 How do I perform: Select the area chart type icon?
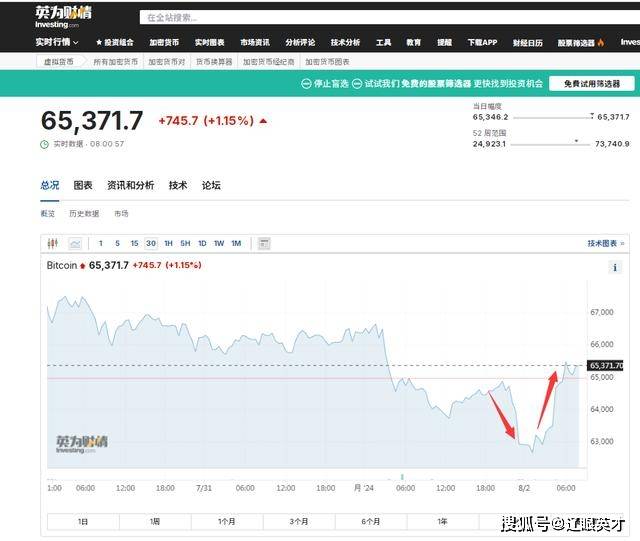tap(75, 243)
